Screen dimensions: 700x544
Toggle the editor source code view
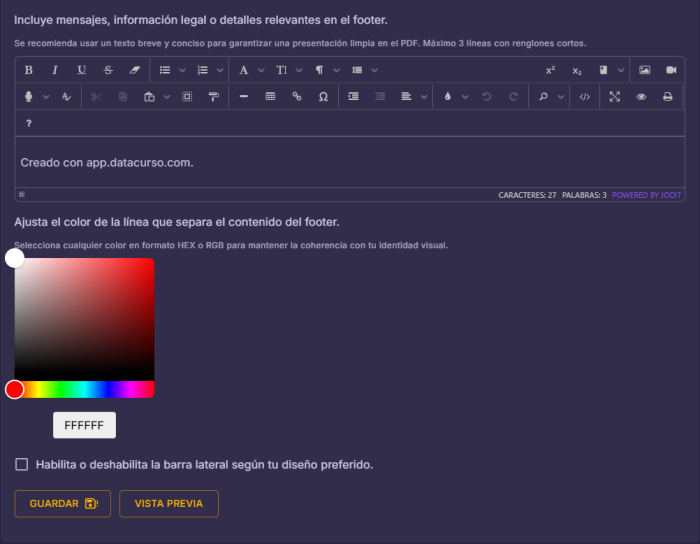(585, 97)
